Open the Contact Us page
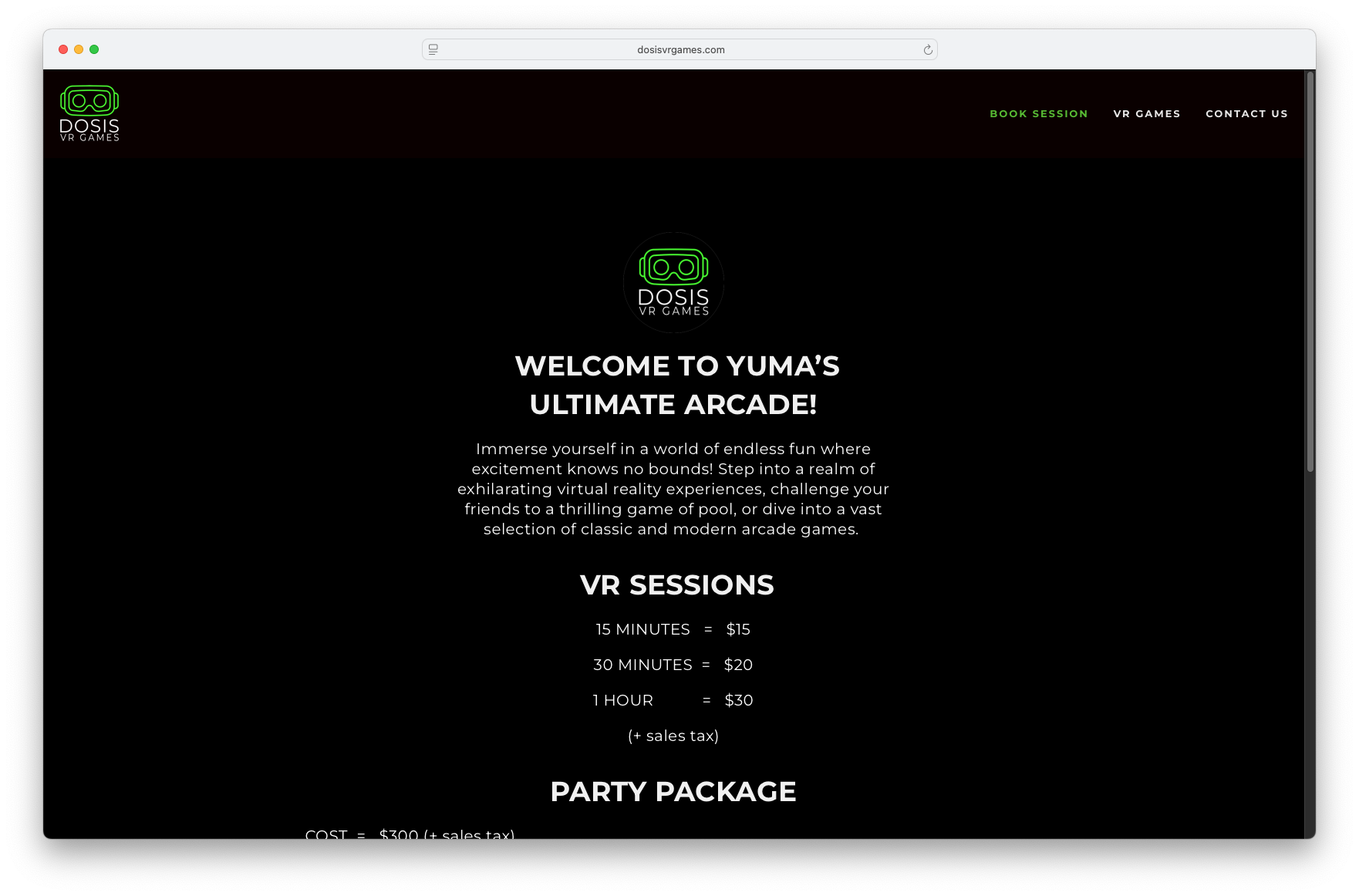The width and height of the screenshot is (1359, 896). [x=1247, y=113]
